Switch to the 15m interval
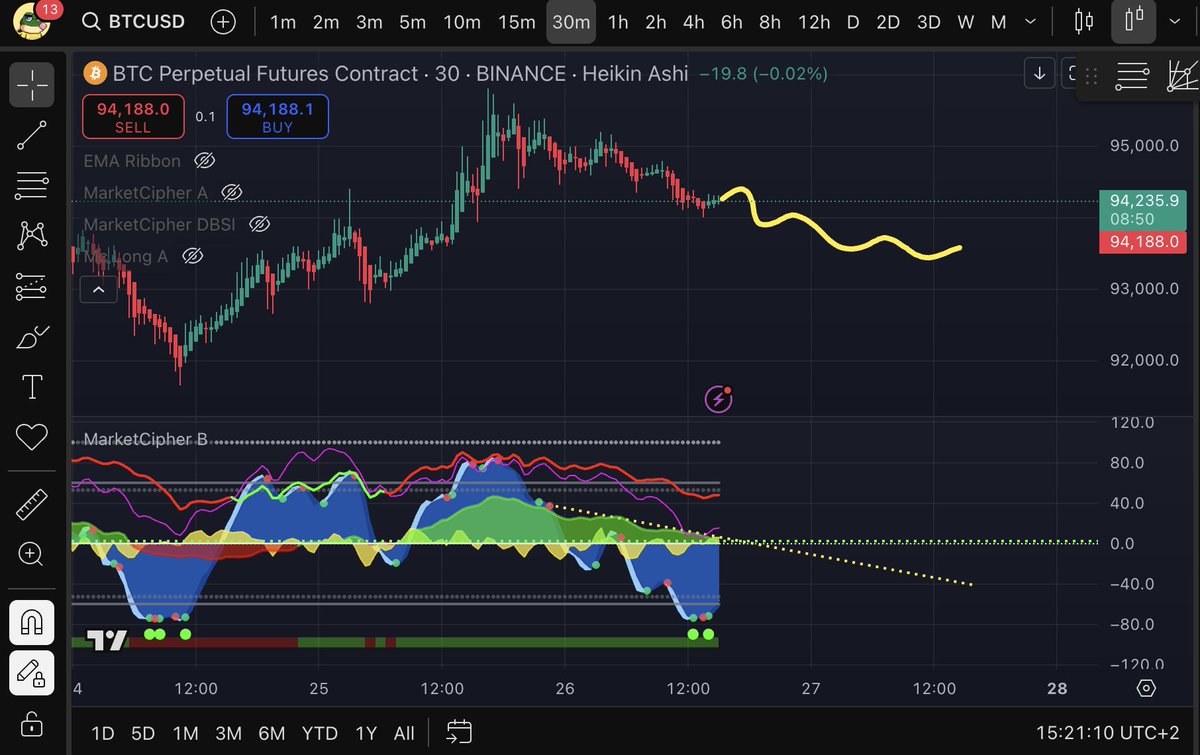 (x=516, y=22)
